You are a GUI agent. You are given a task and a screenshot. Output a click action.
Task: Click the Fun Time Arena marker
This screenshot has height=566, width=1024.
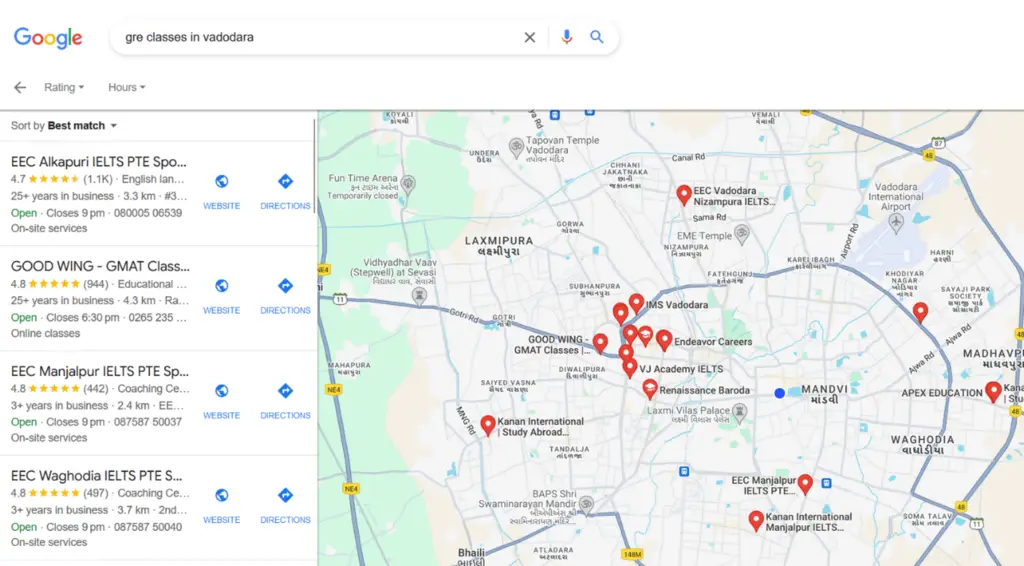(408, 184)
